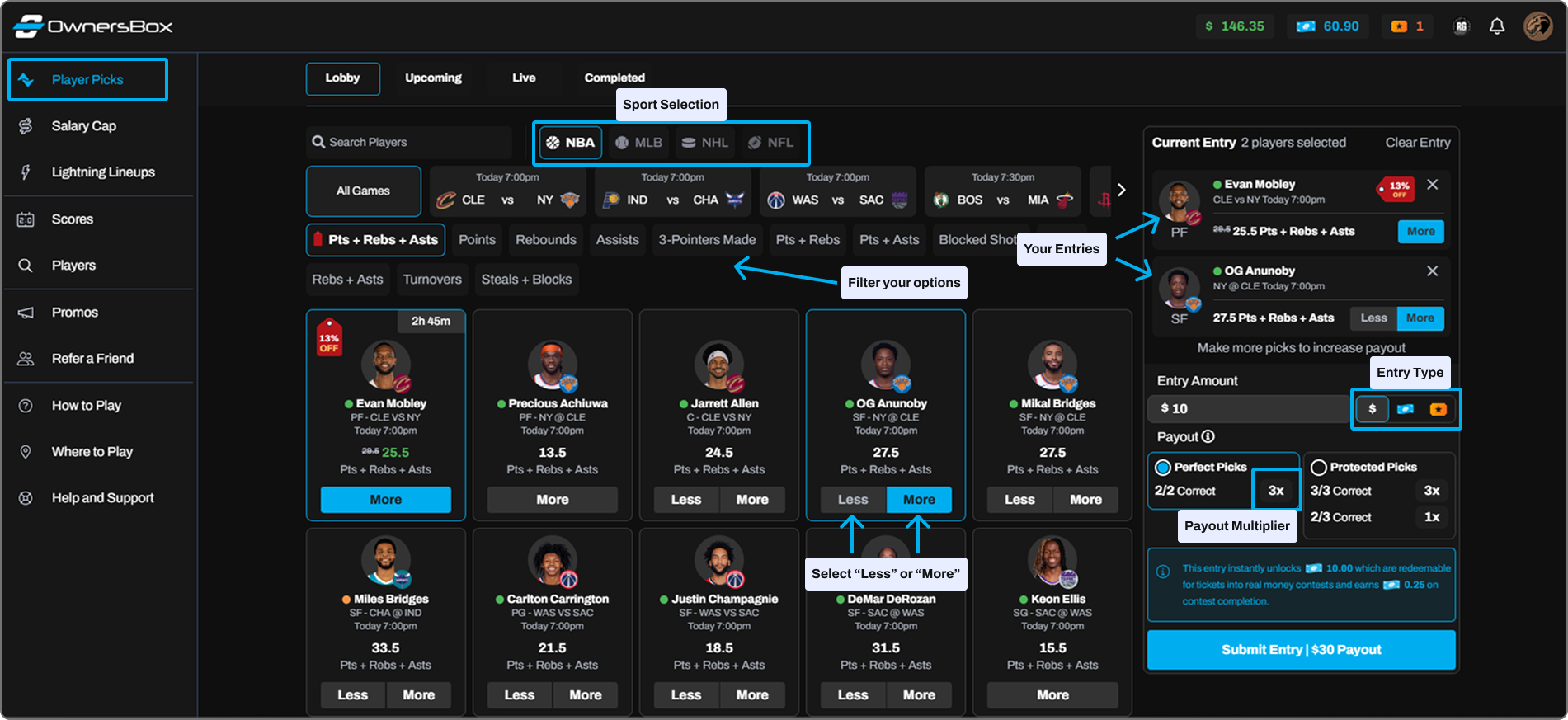Screen dimensions: 1568x720
Task: Open the notifications bell icon
Action: [x=1496, y=26]
